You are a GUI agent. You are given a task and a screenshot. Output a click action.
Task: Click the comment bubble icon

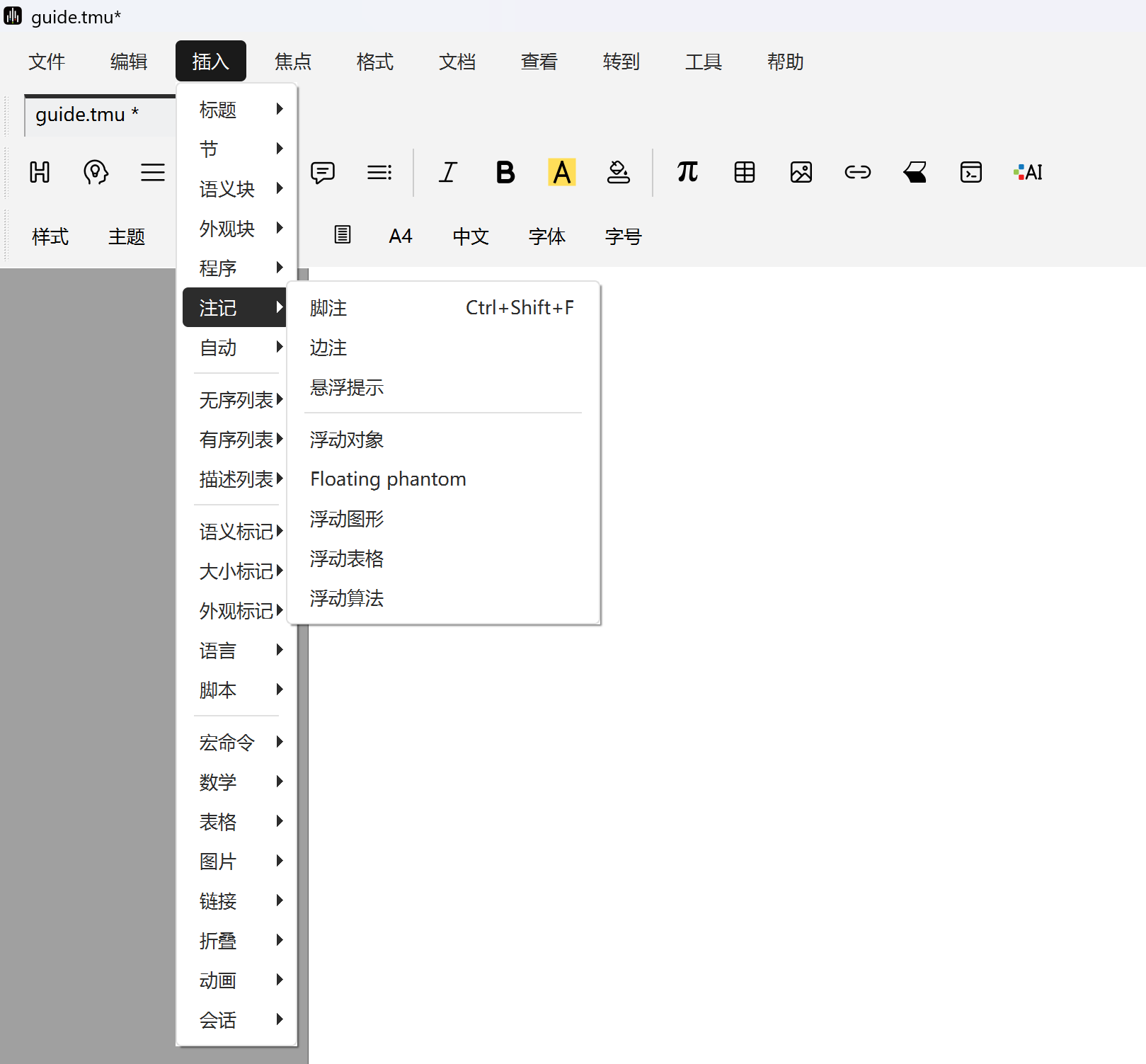click(323, 172)
